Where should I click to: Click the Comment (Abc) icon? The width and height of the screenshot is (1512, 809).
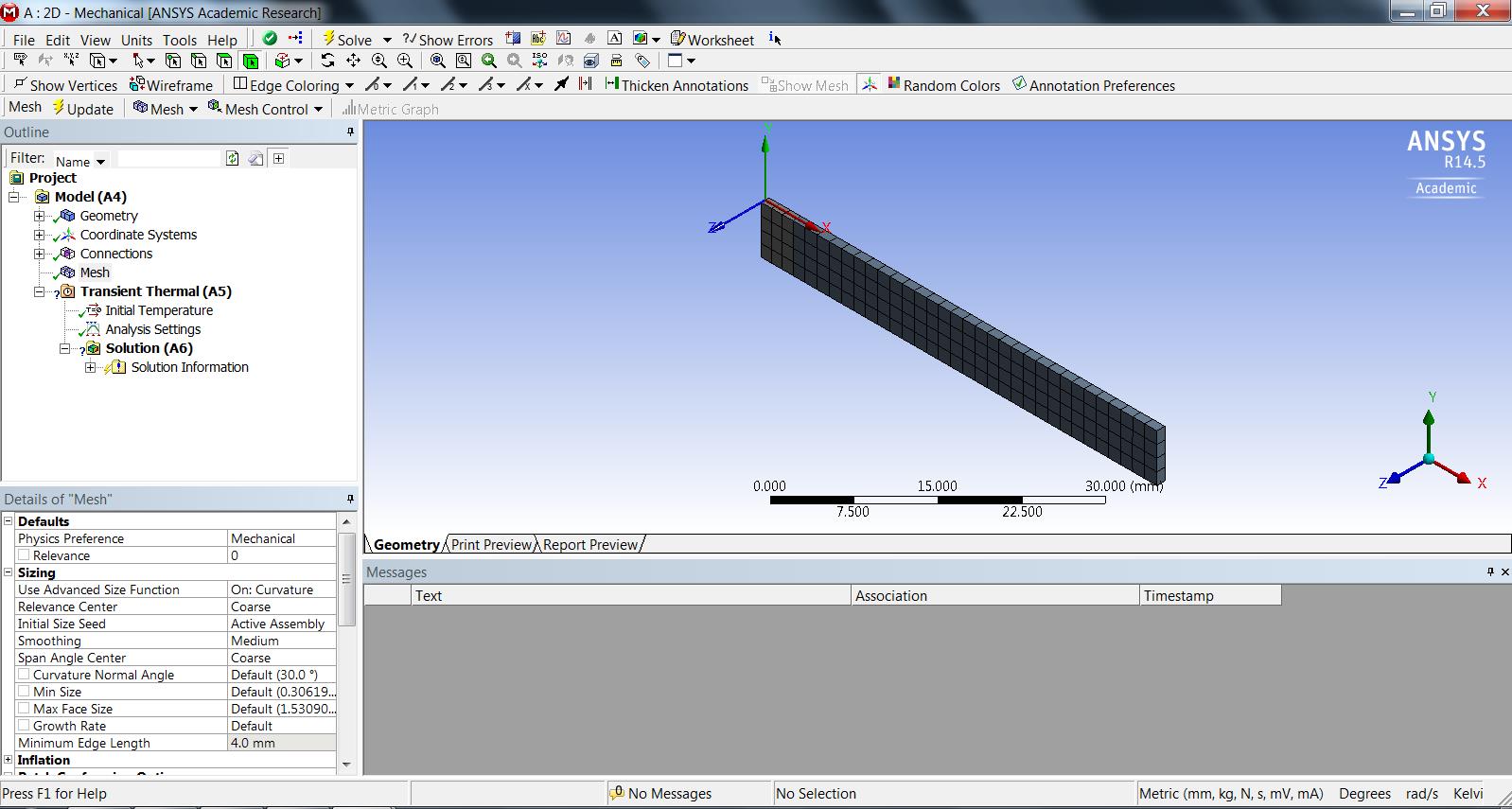(537, 39)
